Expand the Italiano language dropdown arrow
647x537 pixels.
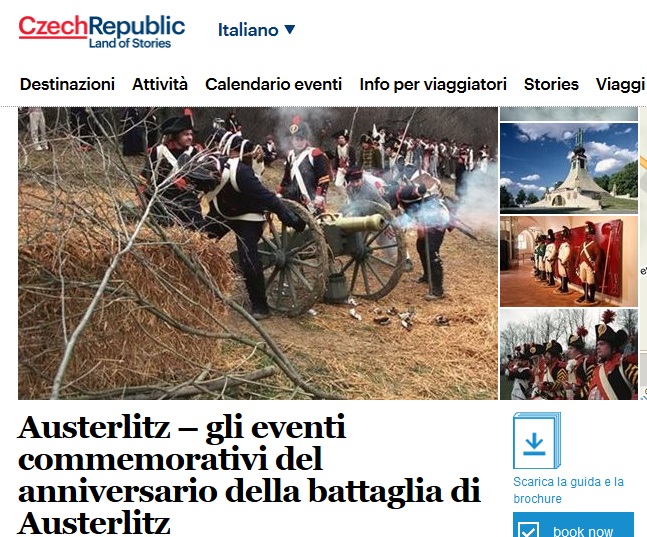pos(290,30)
